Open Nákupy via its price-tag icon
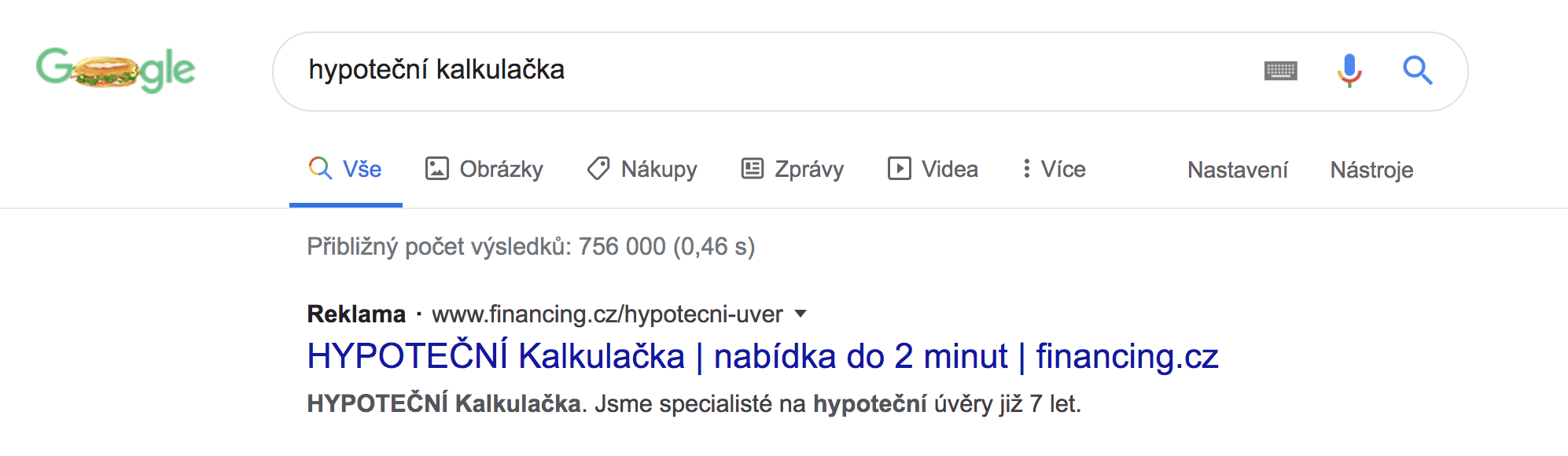 pyautogui.click(x=598, y=169)
